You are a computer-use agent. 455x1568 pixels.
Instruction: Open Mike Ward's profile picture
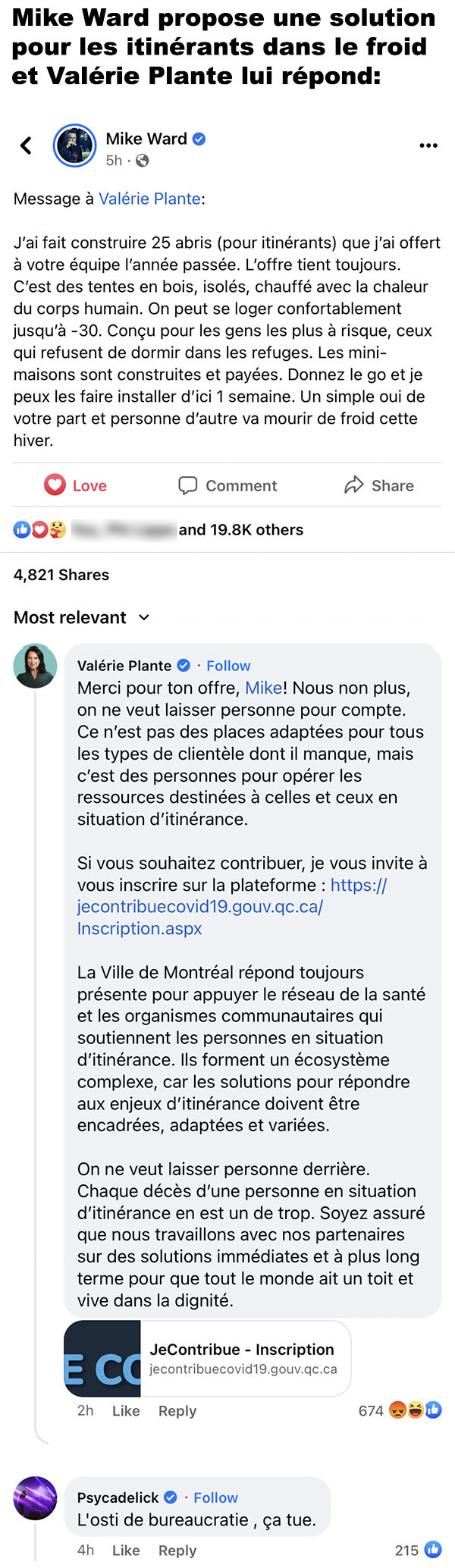coord(74,145)
